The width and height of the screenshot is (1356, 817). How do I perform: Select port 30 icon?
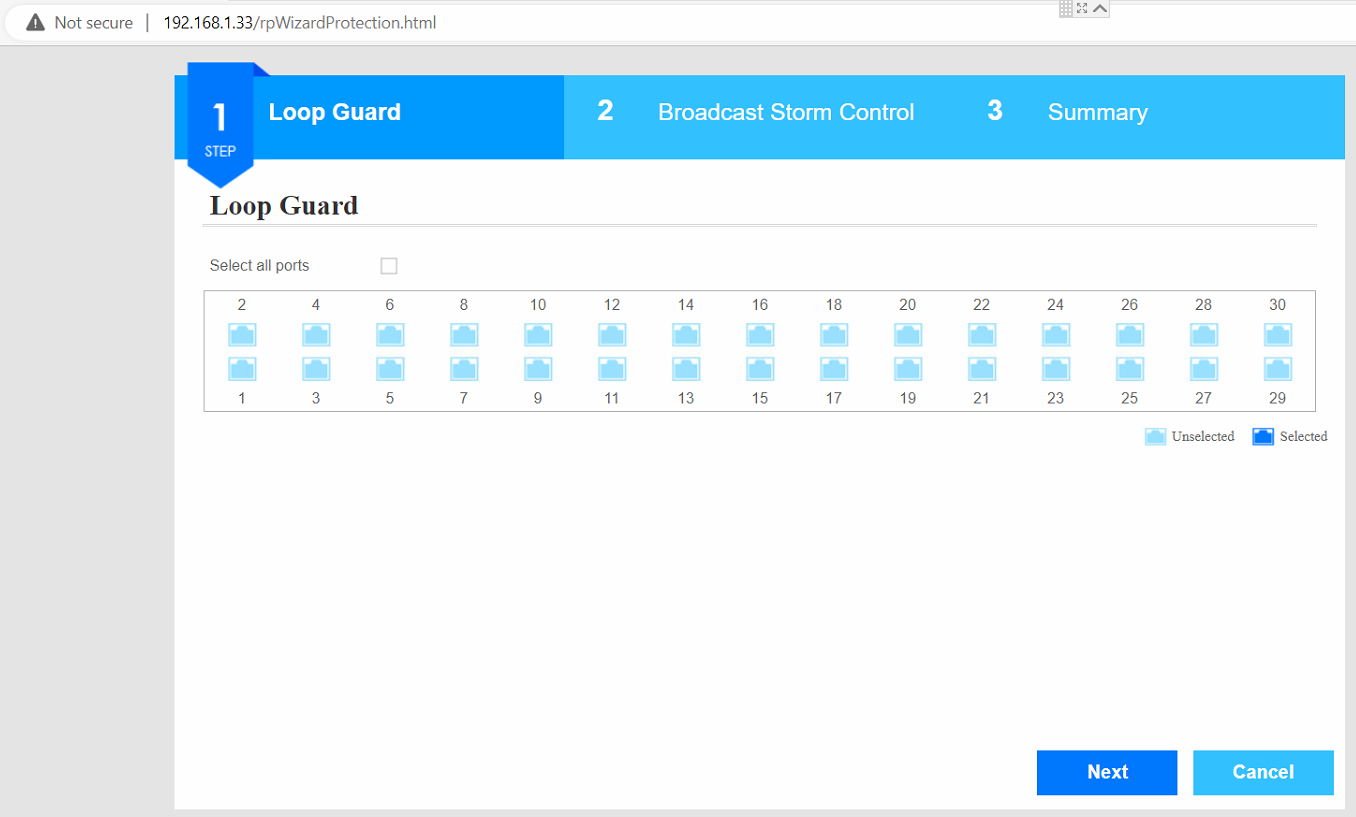point(1277,335)
